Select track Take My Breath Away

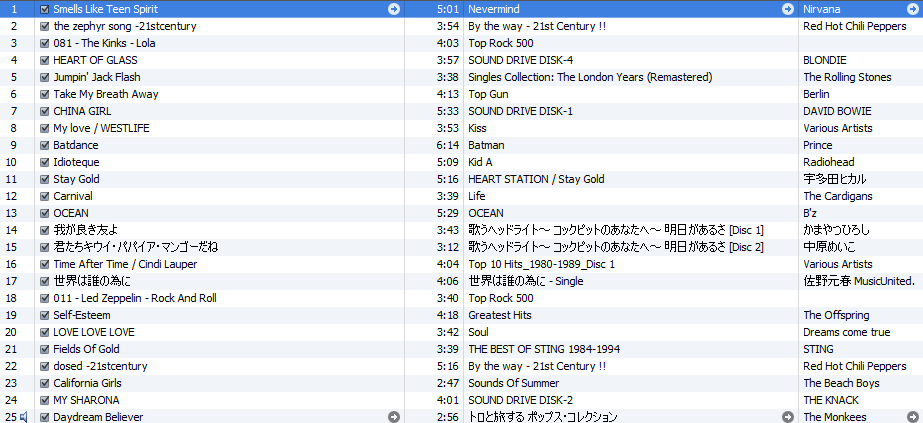pos(106,94)
